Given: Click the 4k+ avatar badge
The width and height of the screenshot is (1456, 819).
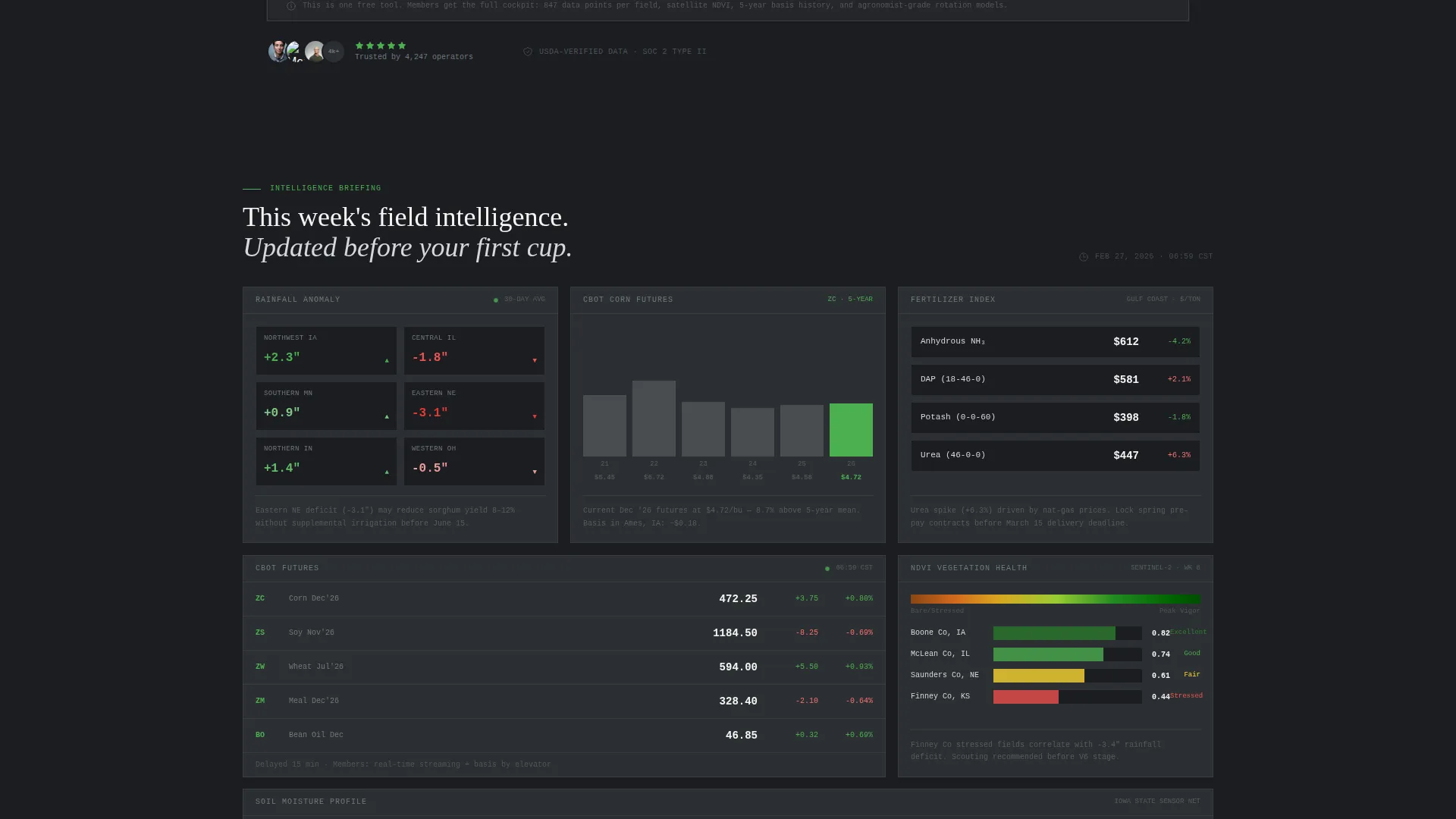Looking at the screenshot, I should point(334,52).
